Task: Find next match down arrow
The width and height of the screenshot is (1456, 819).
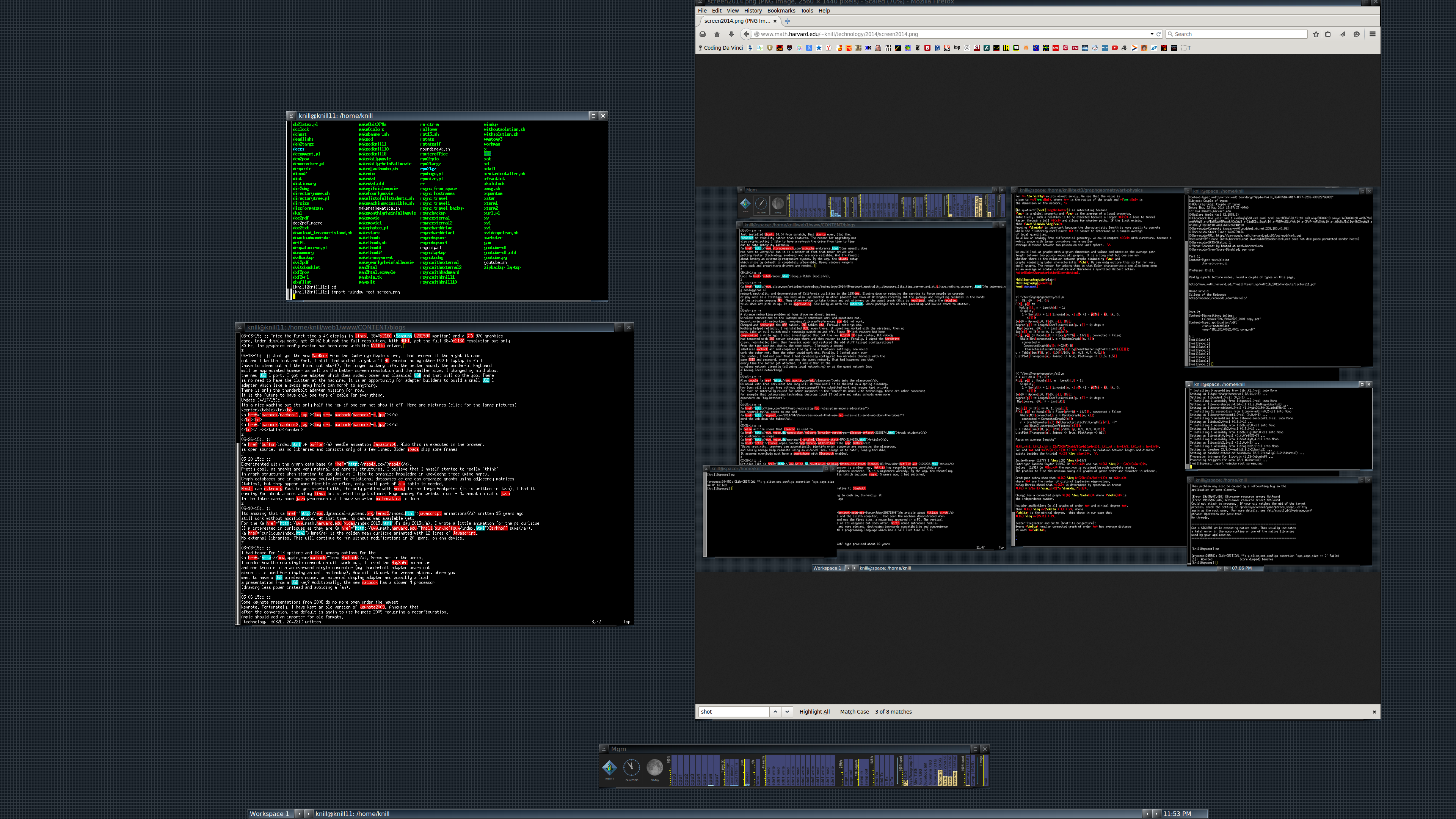Action: pos(787,712)
